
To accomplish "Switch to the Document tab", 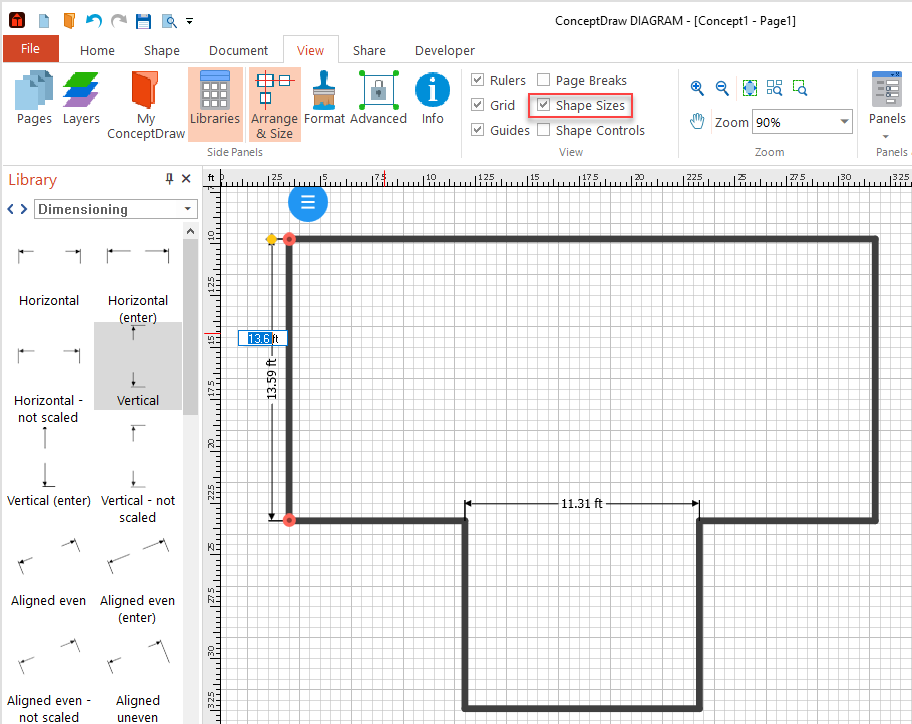I will (x=238, y=51).
